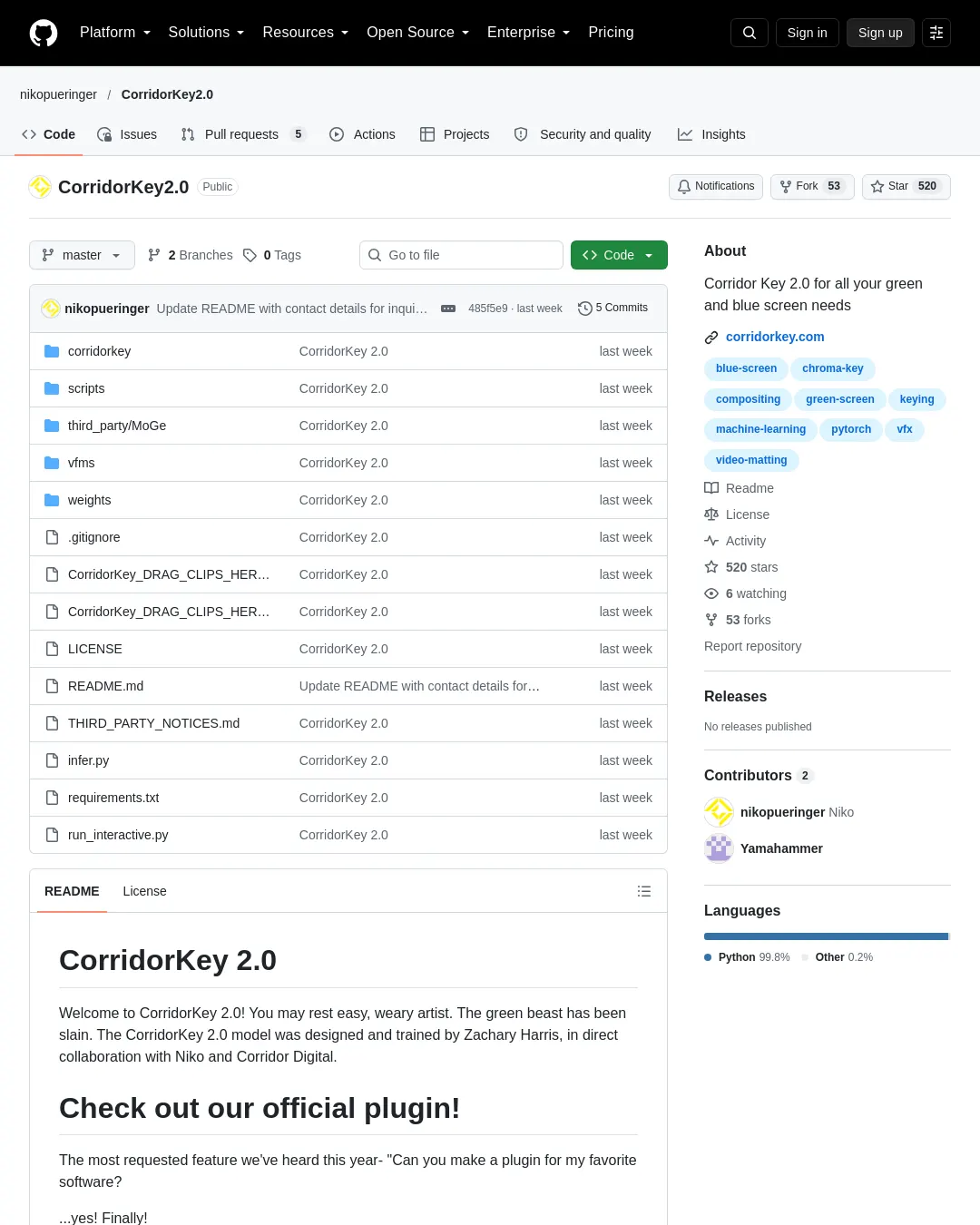Click the nikopueringer contributor avatar
980x1225 pixels.
tap(719, 812)
